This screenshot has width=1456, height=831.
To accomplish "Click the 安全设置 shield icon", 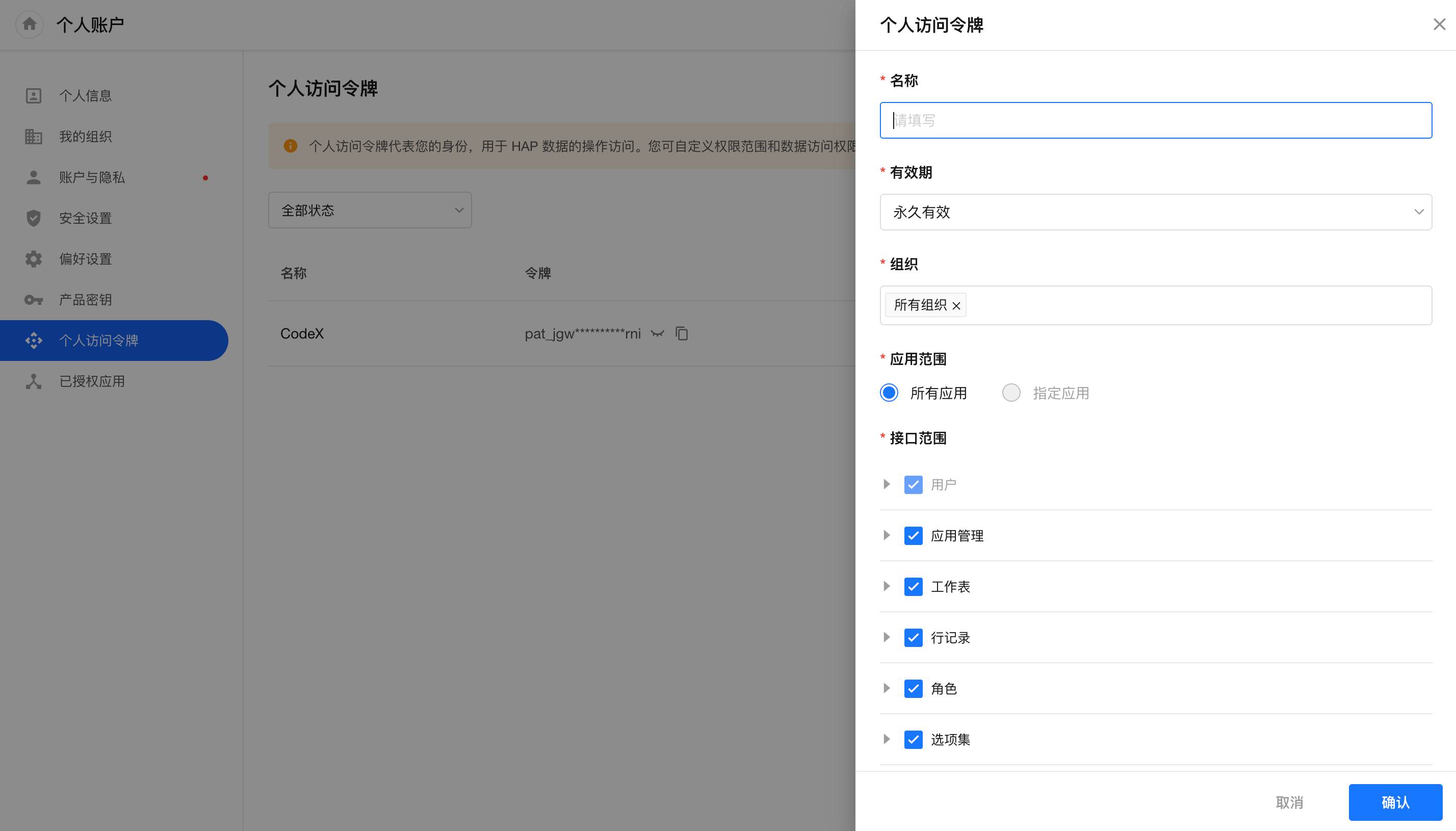I will (x=34, y=218).
